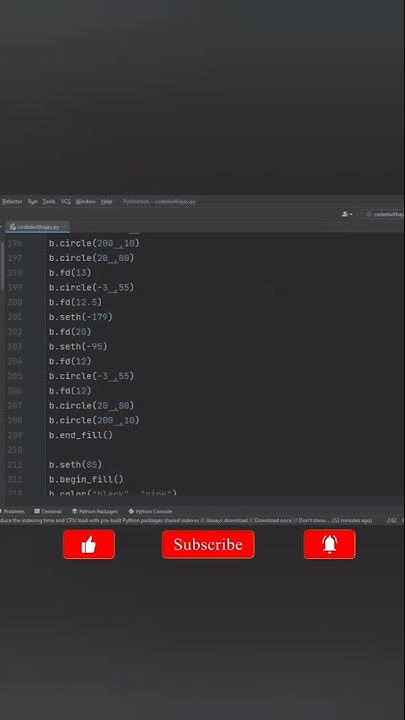The height and width of the screenshot is (720, 405).
Task: Click b.fd(12) on line 204
Action: click(x=70, y=361)
